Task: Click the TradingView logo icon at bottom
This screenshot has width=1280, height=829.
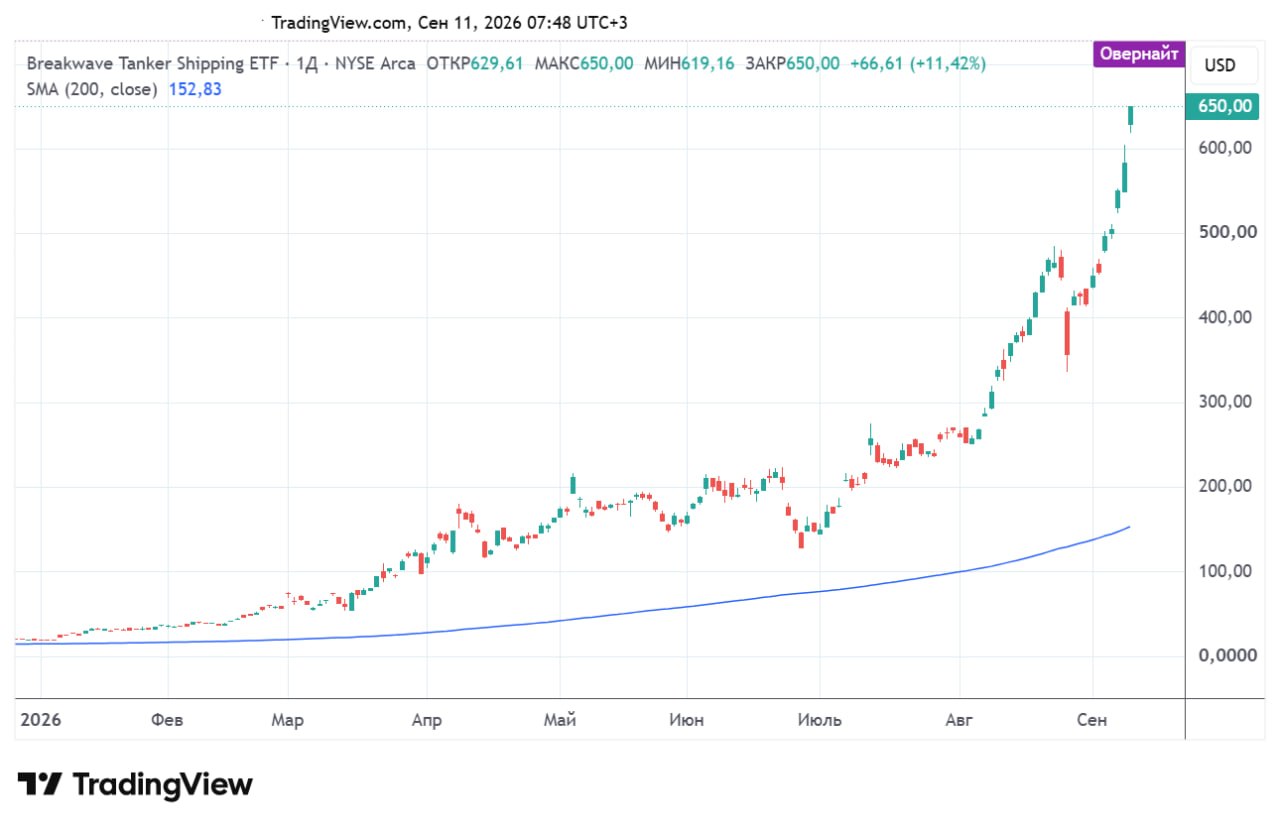Action: click(x=41, y=784)
